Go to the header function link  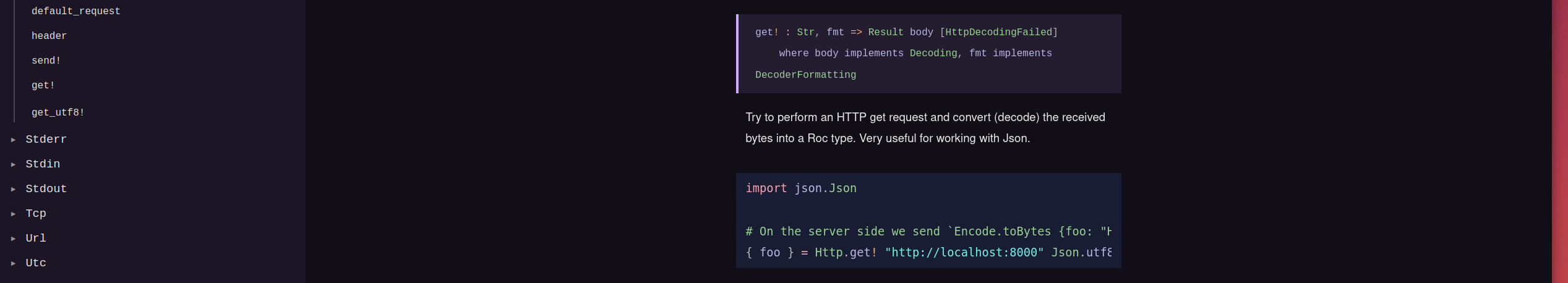click(49, 36)
